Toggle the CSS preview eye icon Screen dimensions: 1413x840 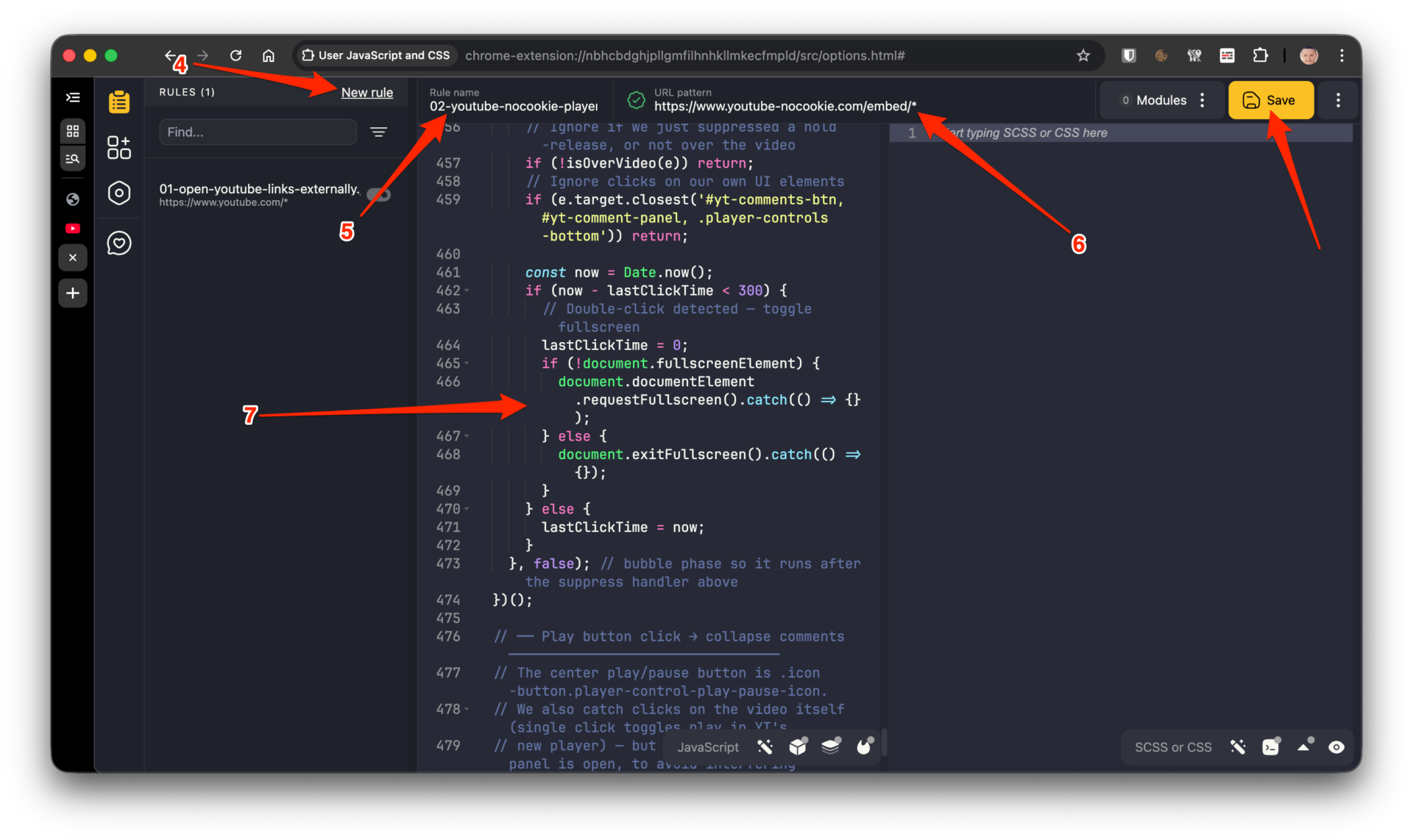1336,747
